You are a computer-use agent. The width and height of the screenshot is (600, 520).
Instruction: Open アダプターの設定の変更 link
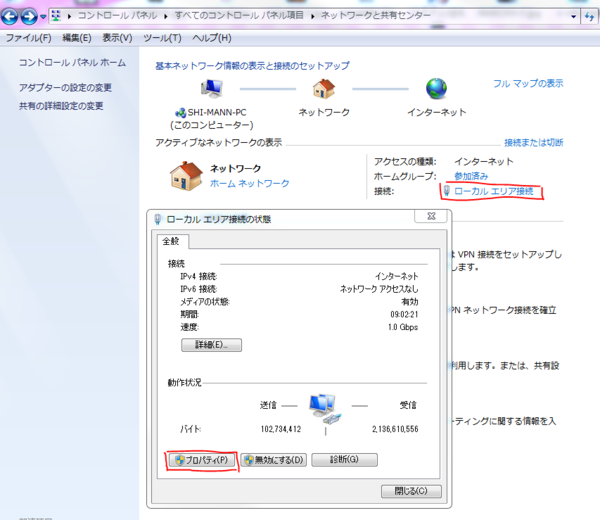coord(65,88)
